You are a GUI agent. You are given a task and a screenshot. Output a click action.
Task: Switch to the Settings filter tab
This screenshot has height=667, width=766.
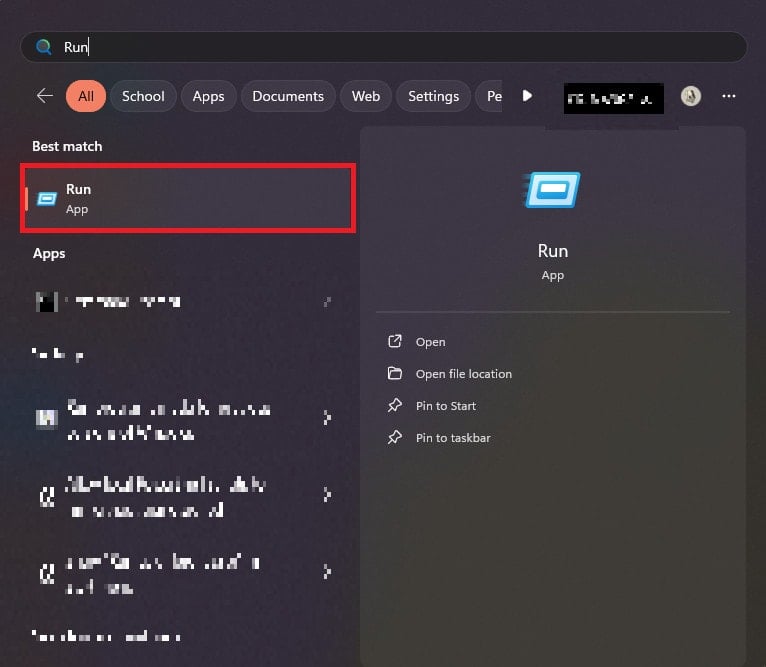point(434,96)
